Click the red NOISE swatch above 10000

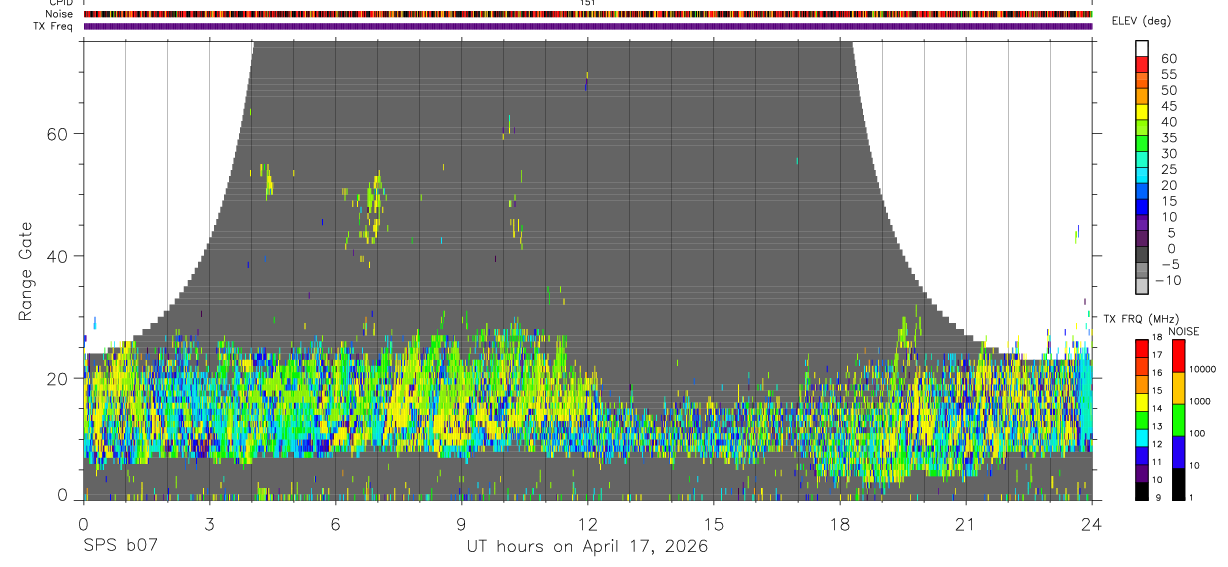[1178, 356]
